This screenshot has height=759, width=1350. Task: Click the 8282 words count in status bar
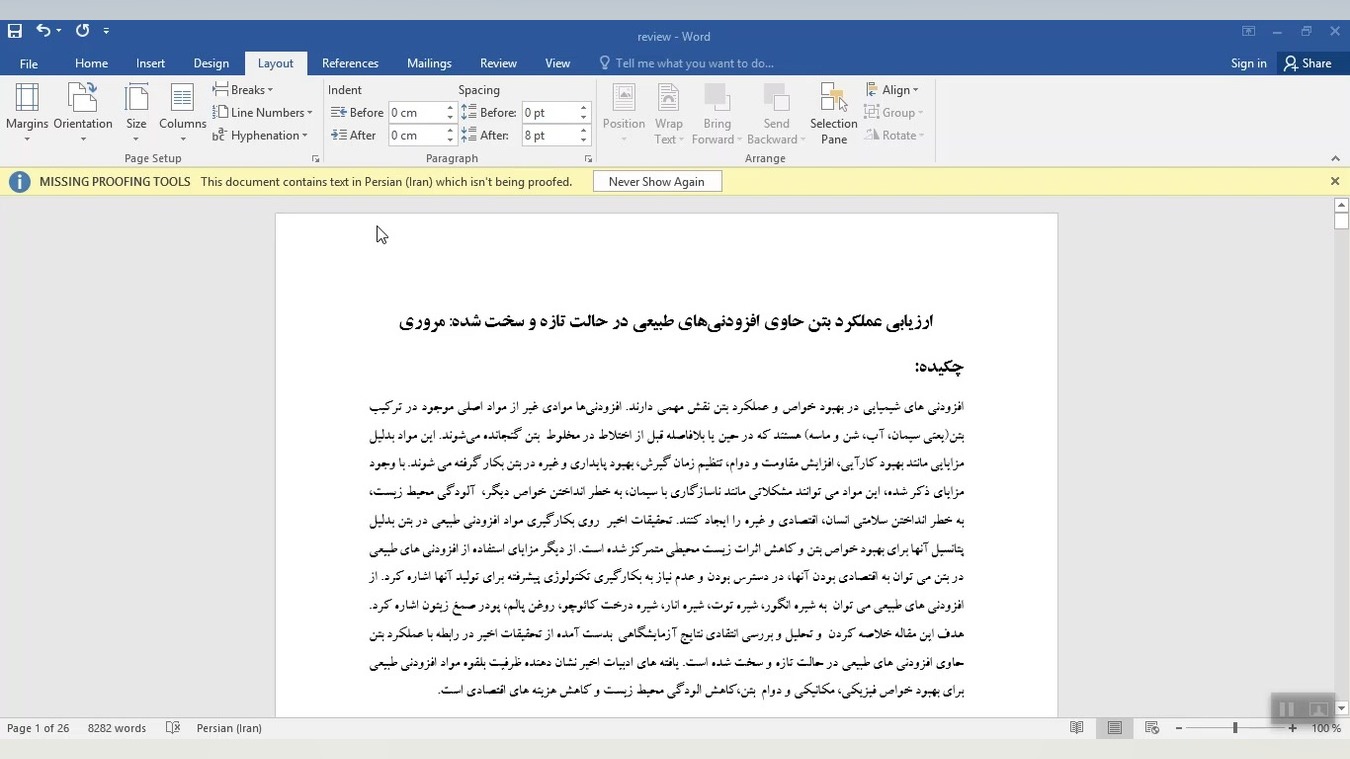[117, 728]
